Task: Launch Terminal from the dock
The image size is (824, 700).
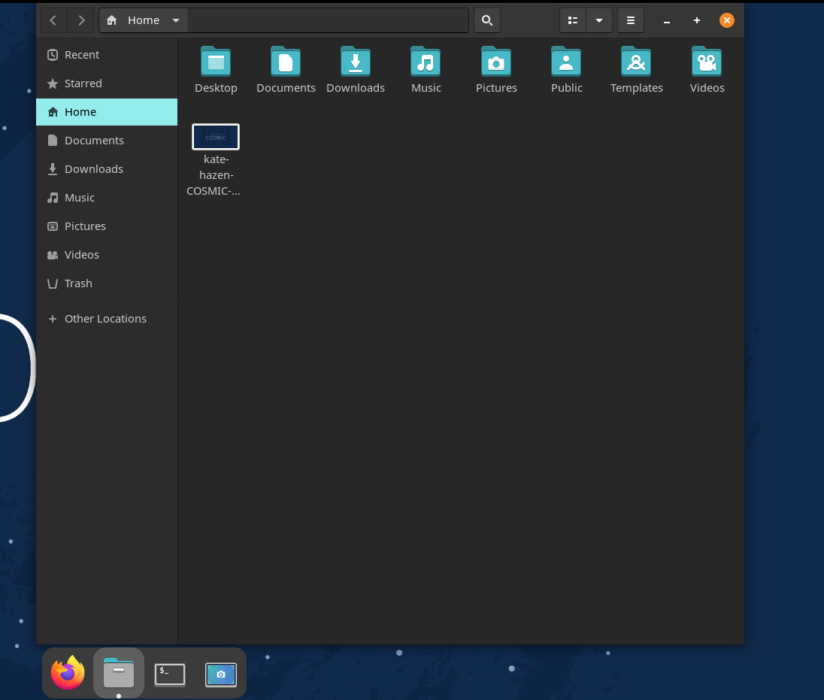Action: pyautogui.click(x=170, y=674)
